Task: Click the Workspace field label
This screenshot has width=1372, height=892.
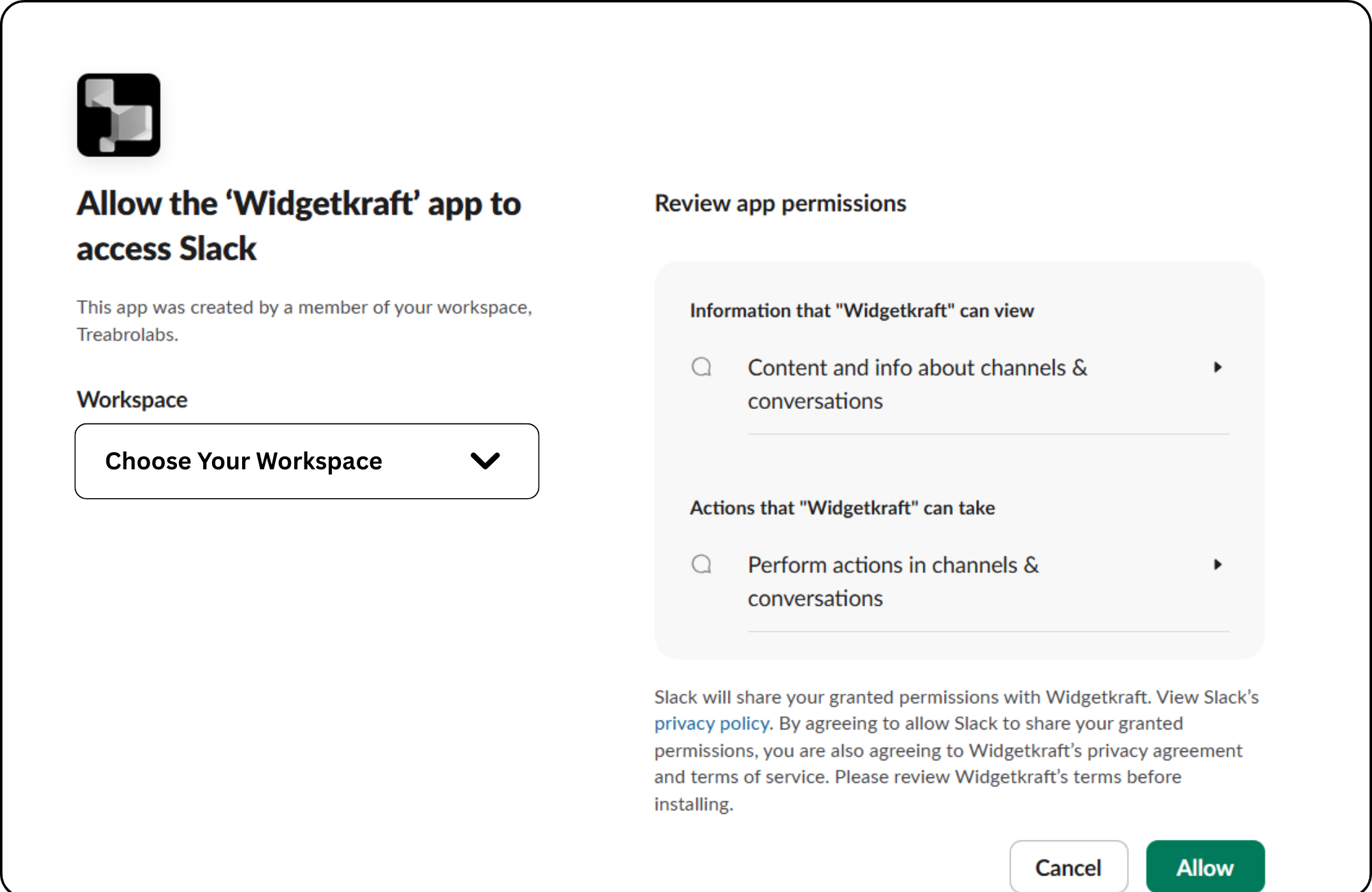Action: [x=132, y=400]
